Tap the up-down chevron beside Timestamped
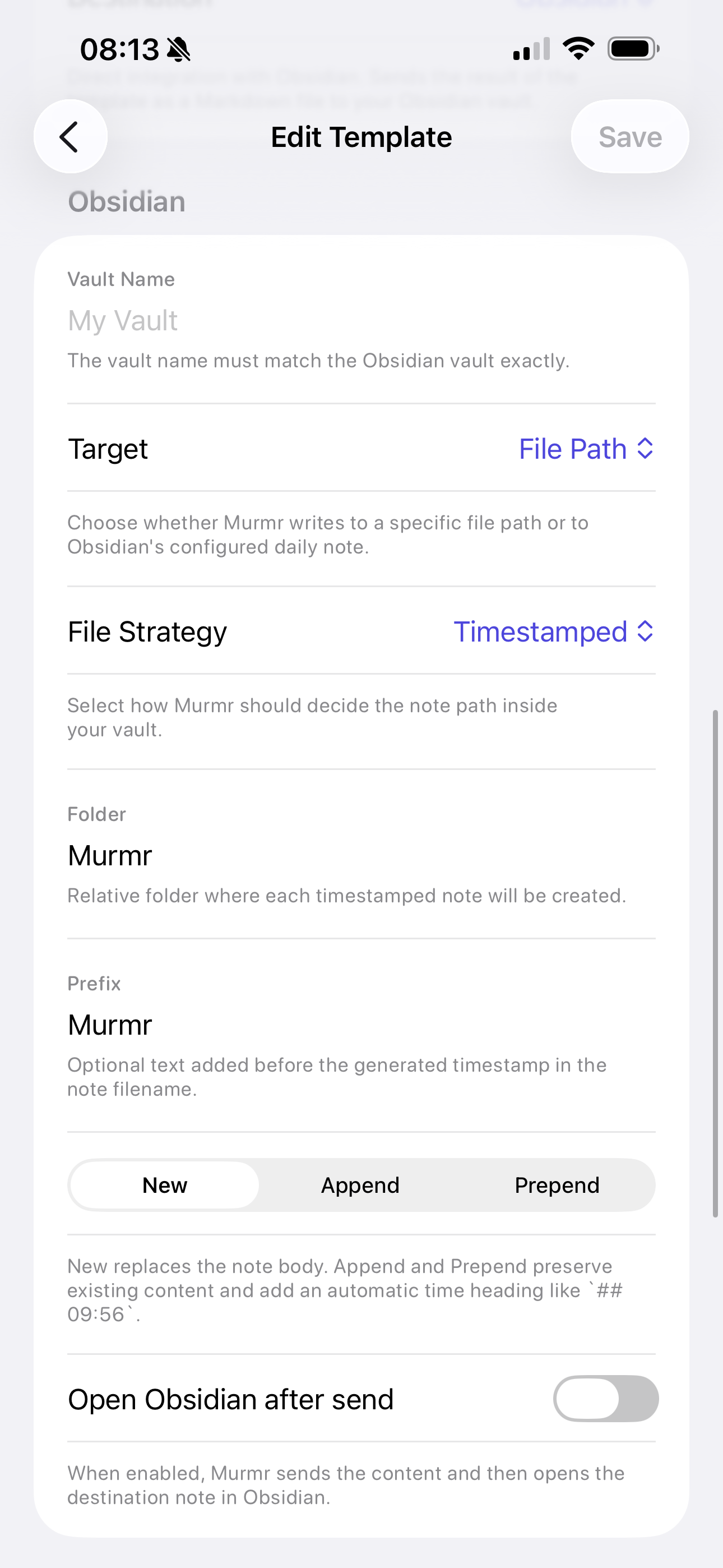Image resolution: width=723 pixels, height=1568 pixels. coord(645,631)
